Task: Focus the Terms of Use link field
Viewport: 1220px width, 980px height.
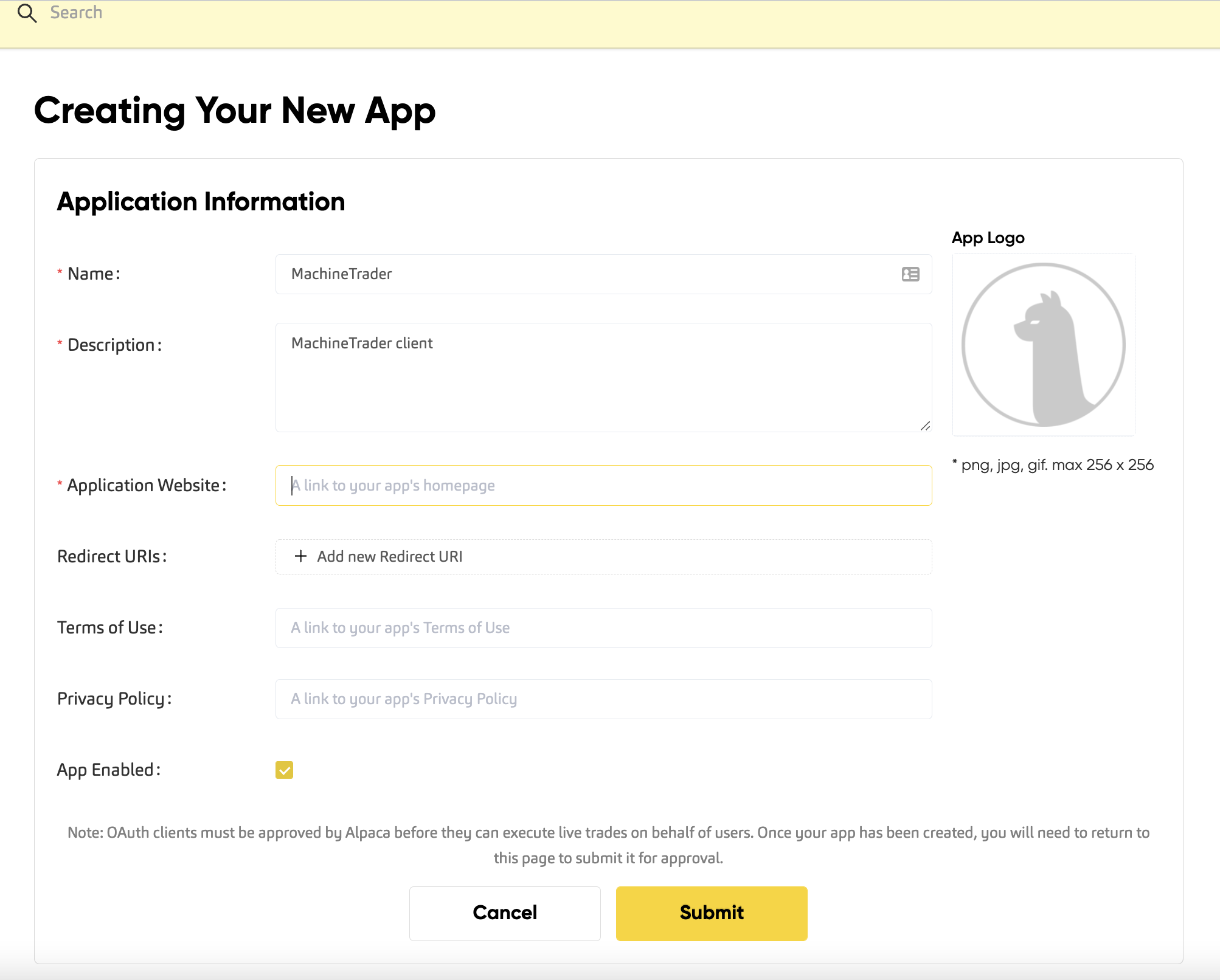Action: (602, 628)
